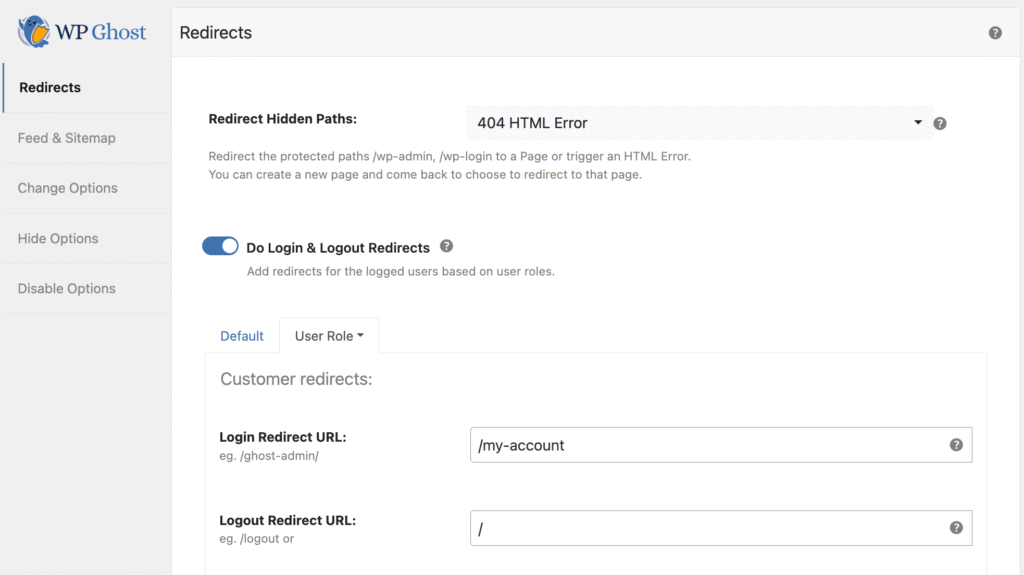Click the 'eg. /ghost-admin/' hint text
The image size is (1024, 575).
[x=269, y=456]
